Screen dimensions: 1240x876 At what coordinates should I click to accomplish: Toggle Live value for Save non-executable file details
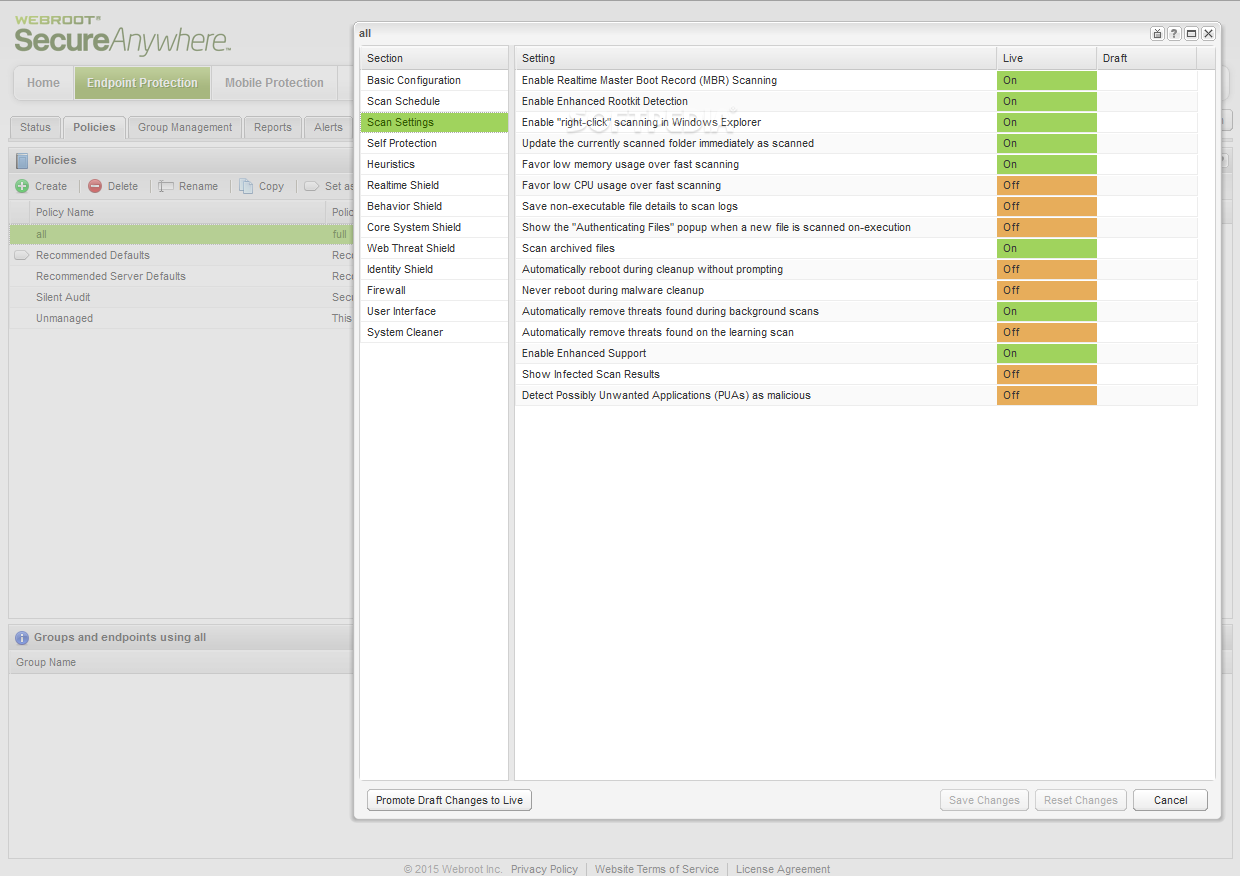(1046, 206)
